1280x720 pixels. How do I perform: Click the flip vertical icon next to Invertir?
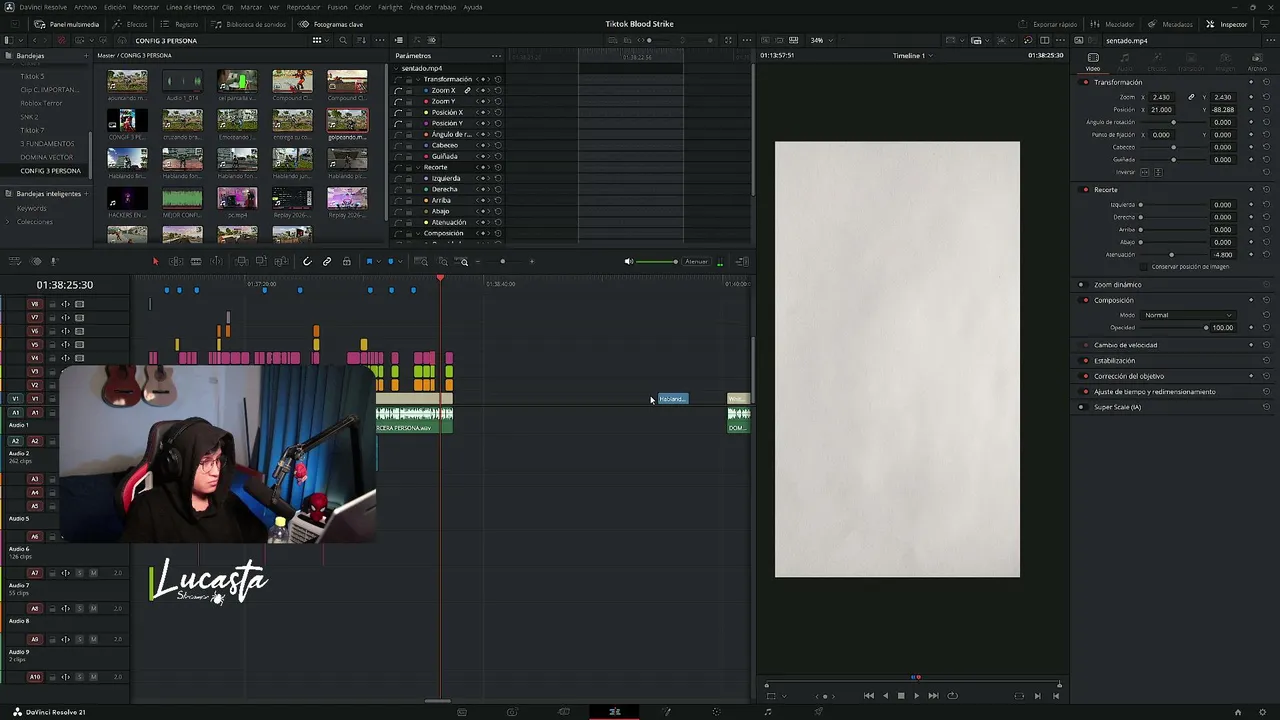(1158, 172)
